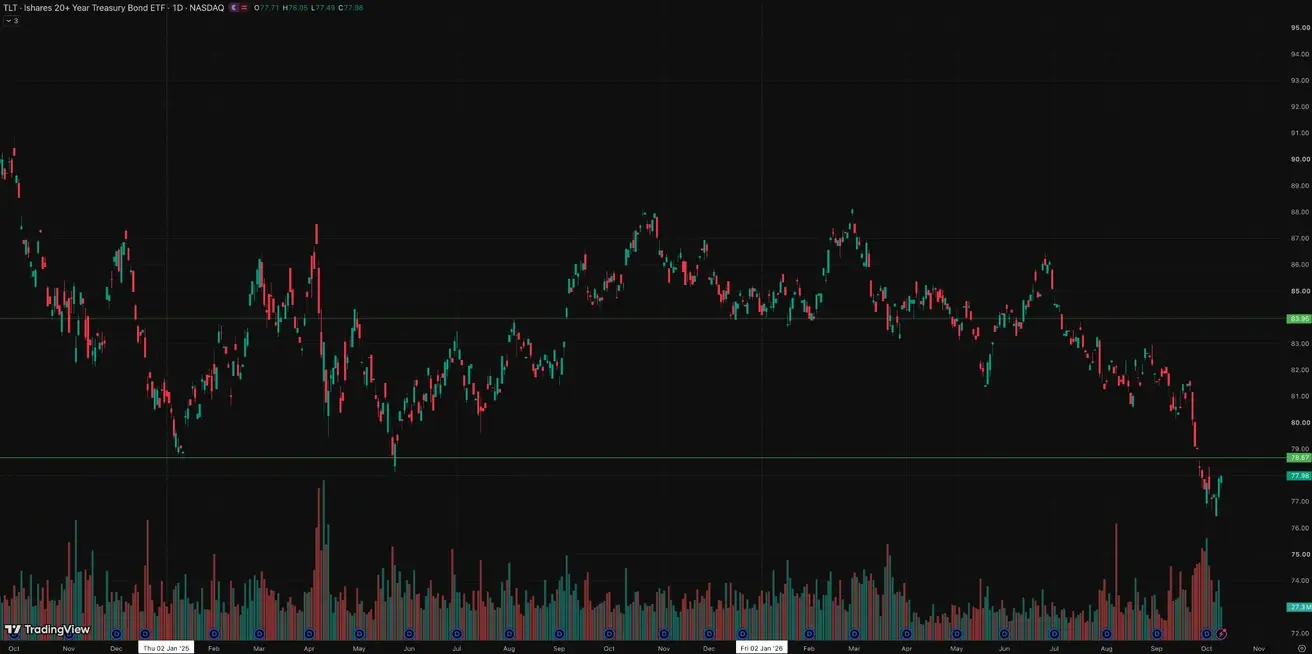Click the open price value O77.71
The height and width of the screenshot is (654, 1312).
[x=267, y=7]
